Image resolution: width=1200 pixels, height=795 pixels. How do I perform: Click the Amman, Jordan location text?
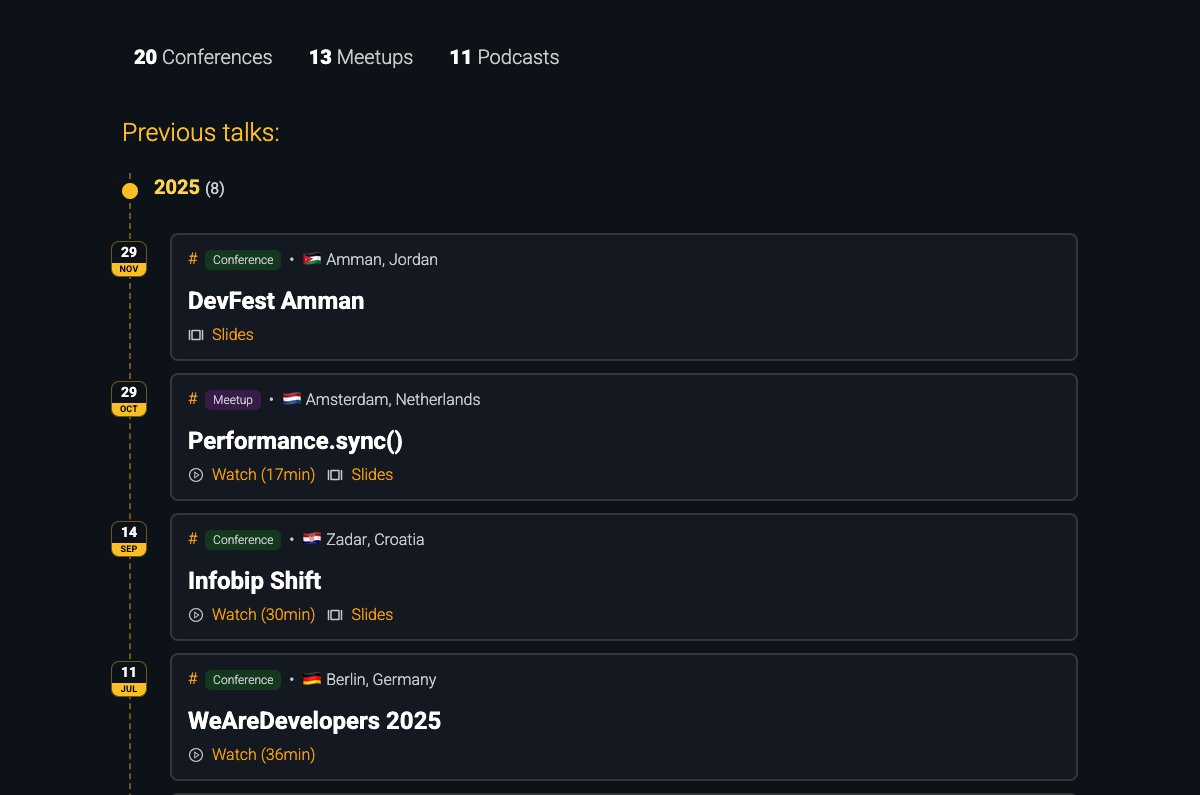click(x=382, y=260)
